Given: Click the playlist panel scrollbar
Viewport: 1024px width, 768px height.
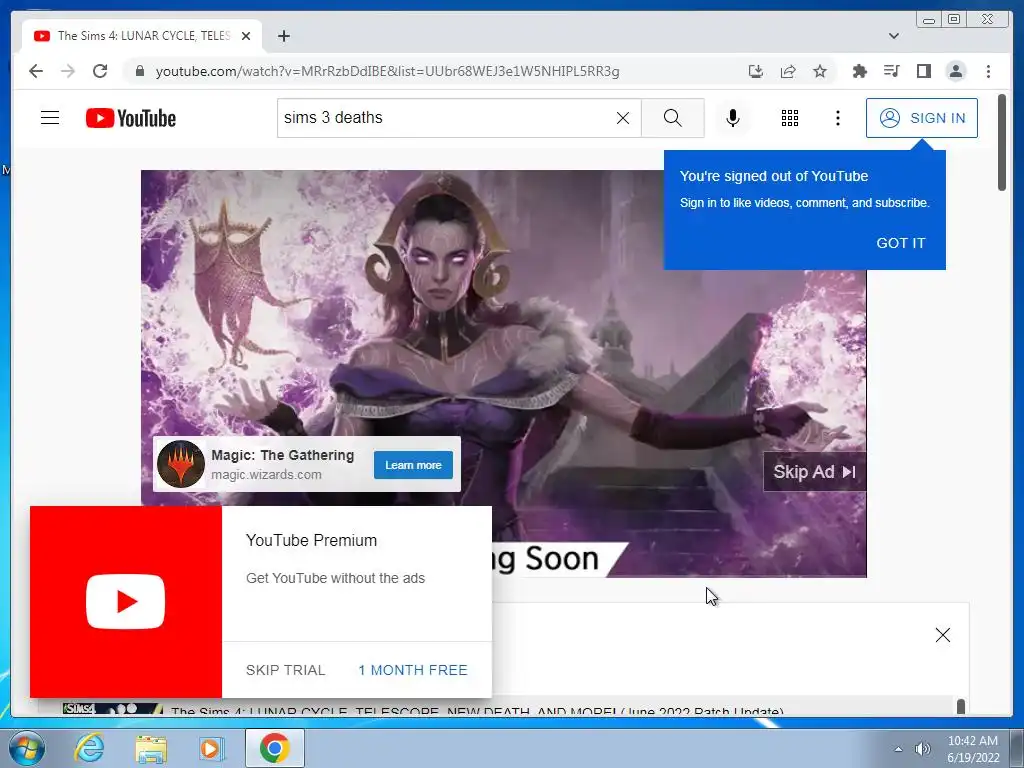Looking at the screenshot, I should (961, 706).
